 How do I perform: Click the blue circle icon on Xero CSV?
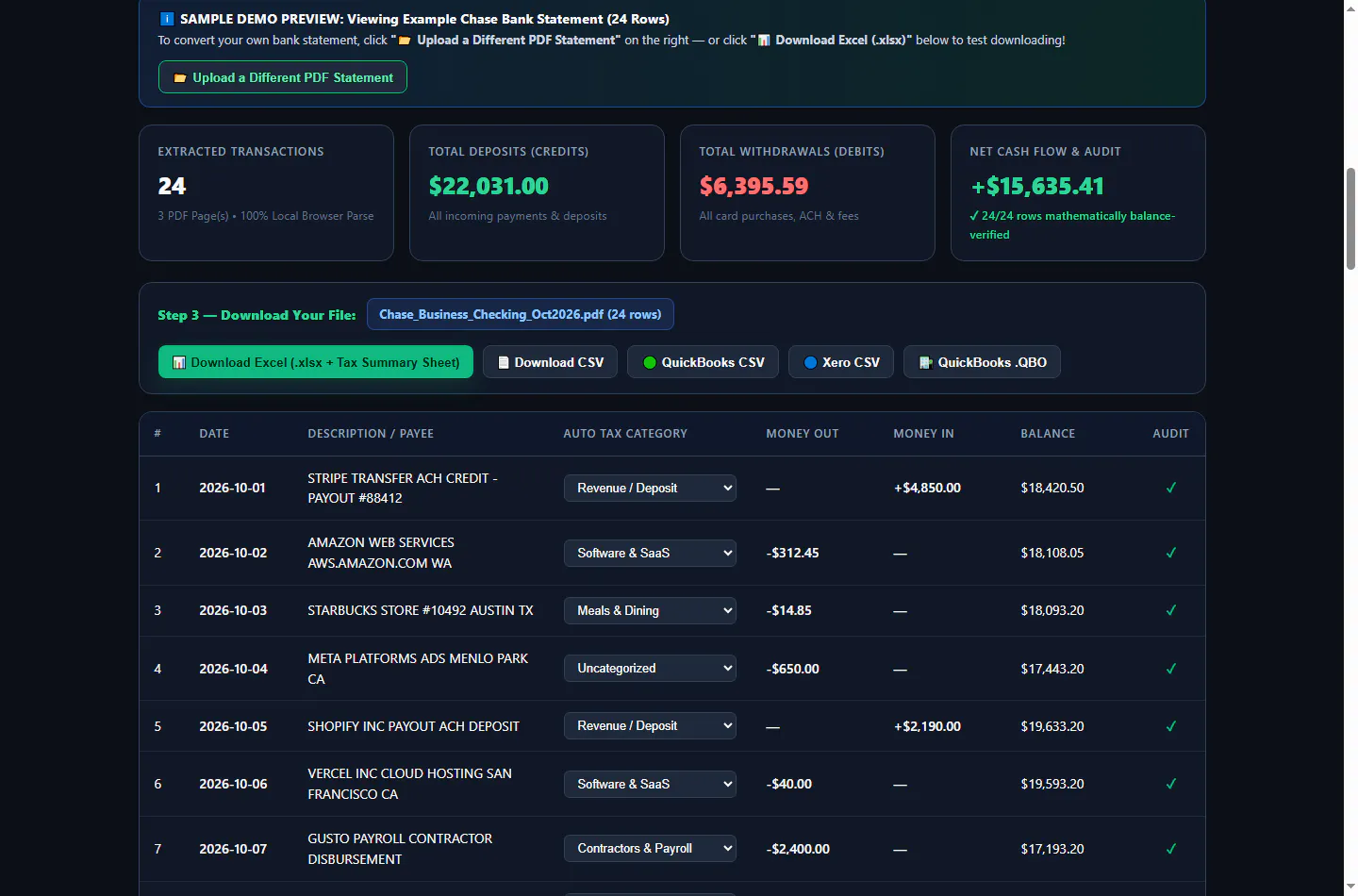(810, 362)
